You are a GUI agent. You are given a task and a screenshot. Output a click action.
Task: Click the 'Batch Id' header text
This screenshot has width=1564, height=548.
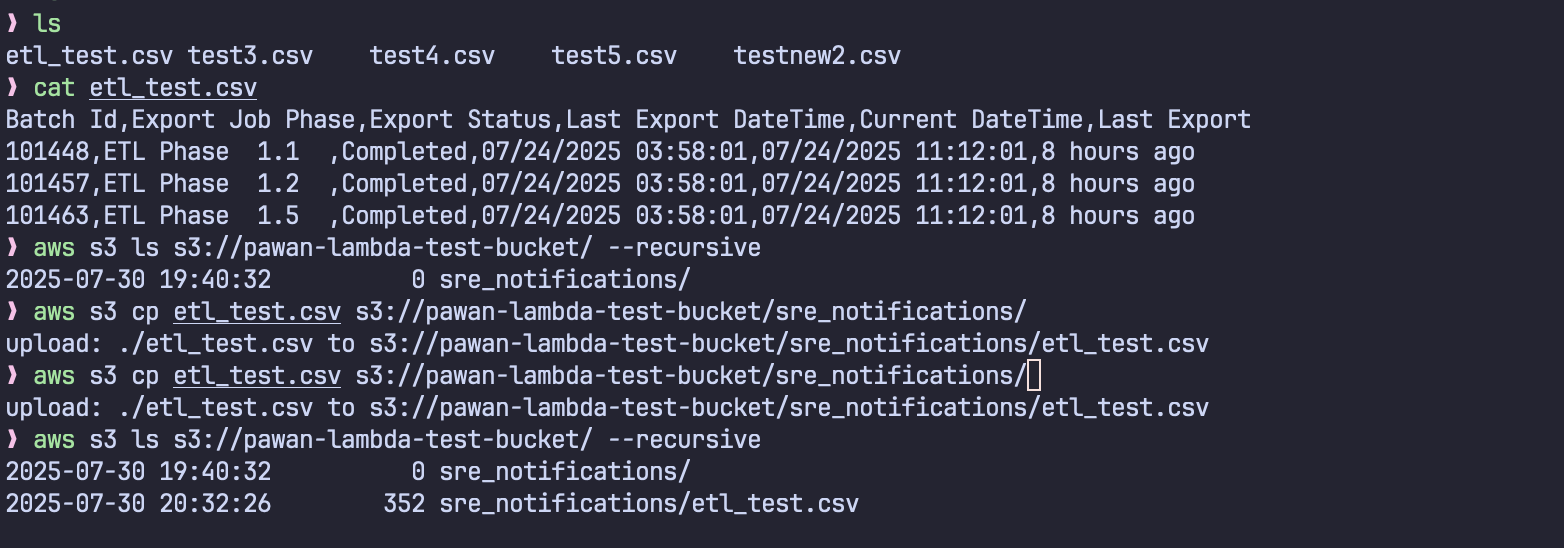61,120
